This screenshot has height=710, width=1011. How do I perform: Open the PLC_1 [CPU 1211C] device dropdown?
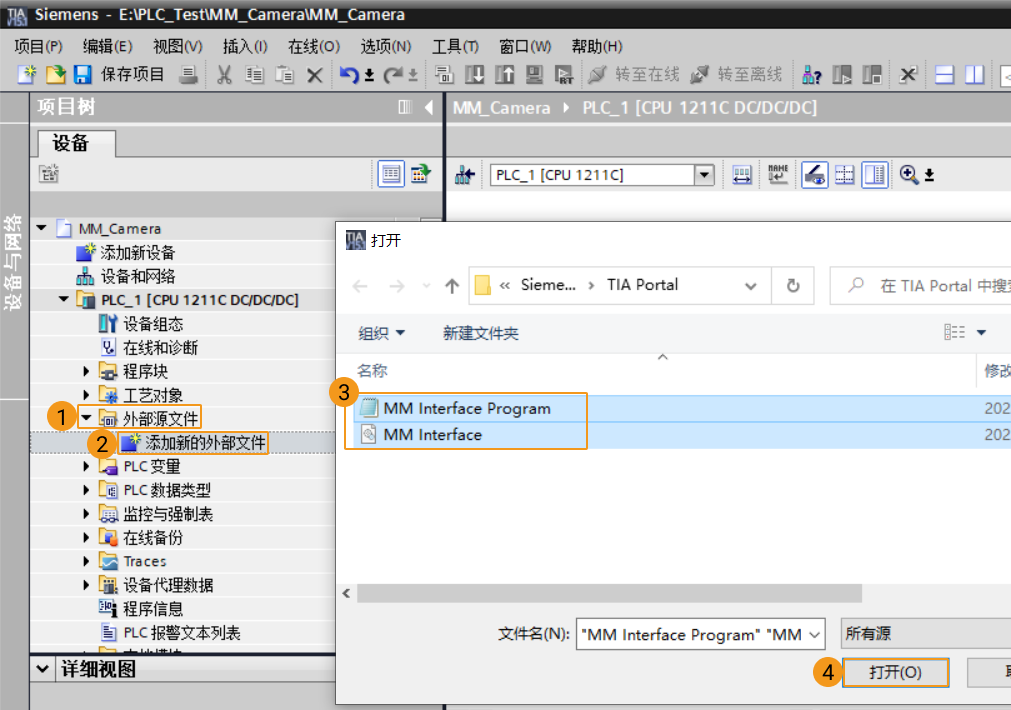[x=703, y=174]
